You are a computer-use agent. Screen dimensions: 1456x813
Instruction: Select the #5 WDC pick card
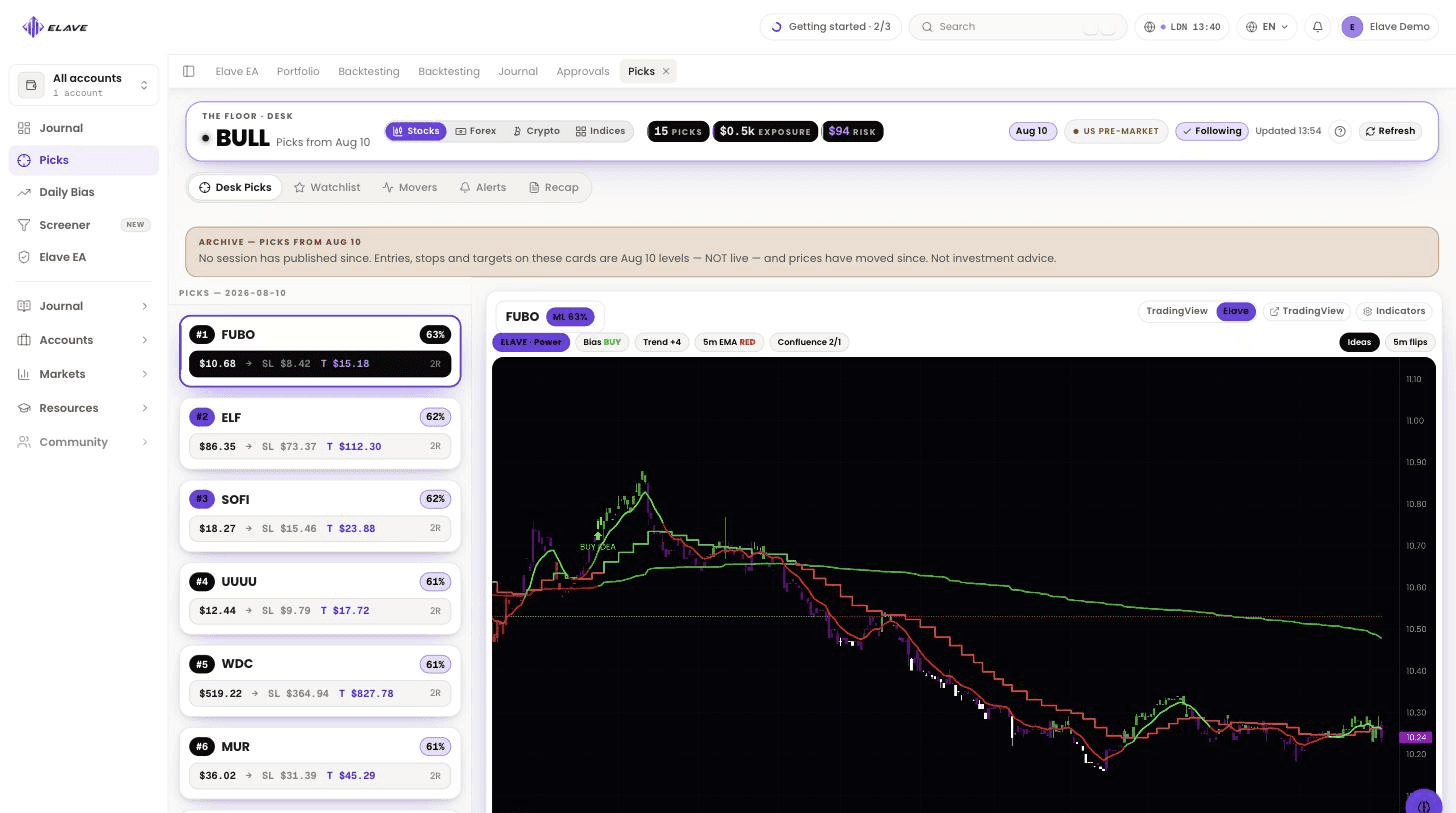320,681
